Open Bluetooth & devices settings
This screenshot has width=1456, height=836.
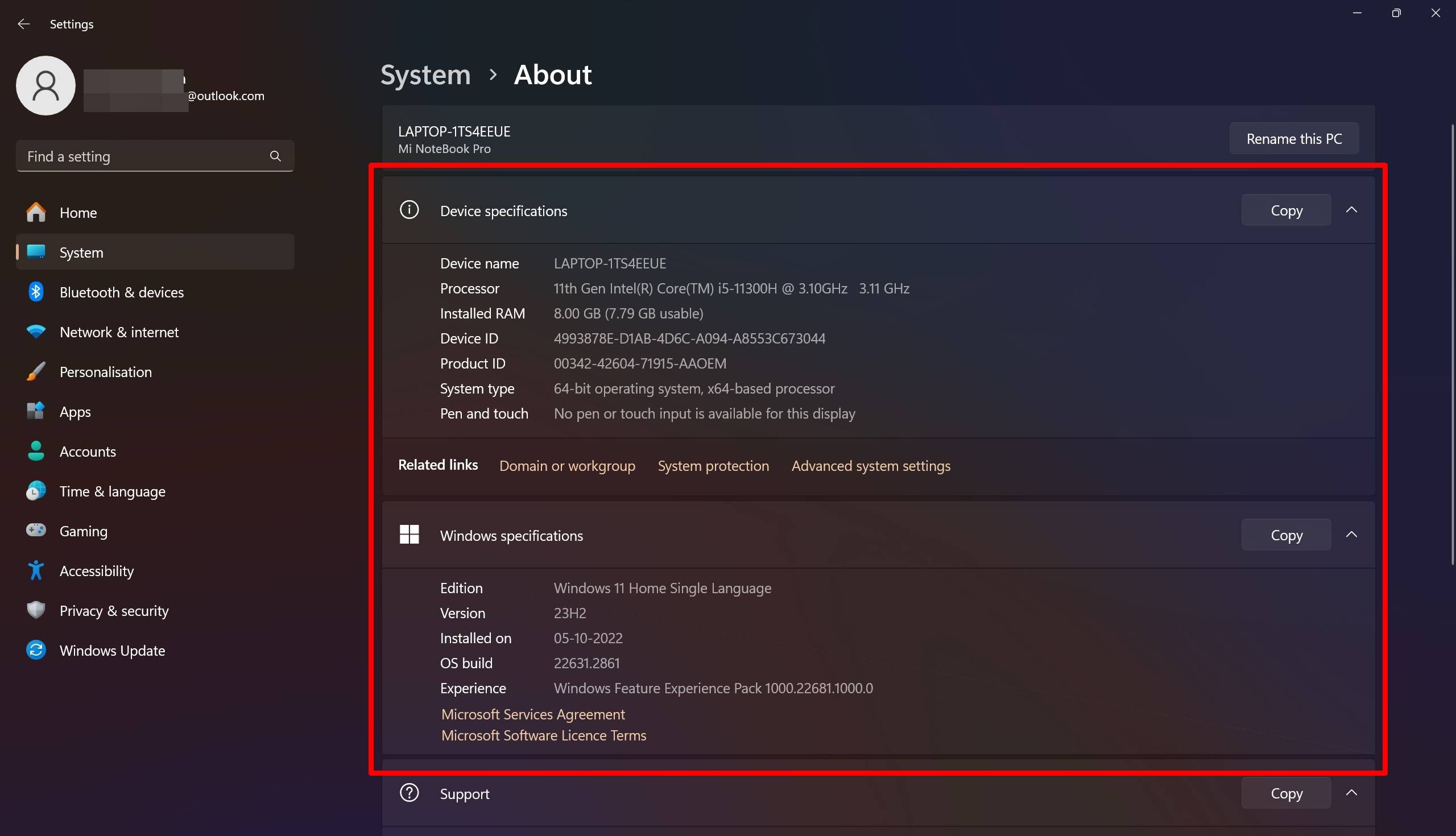[121, 292]
